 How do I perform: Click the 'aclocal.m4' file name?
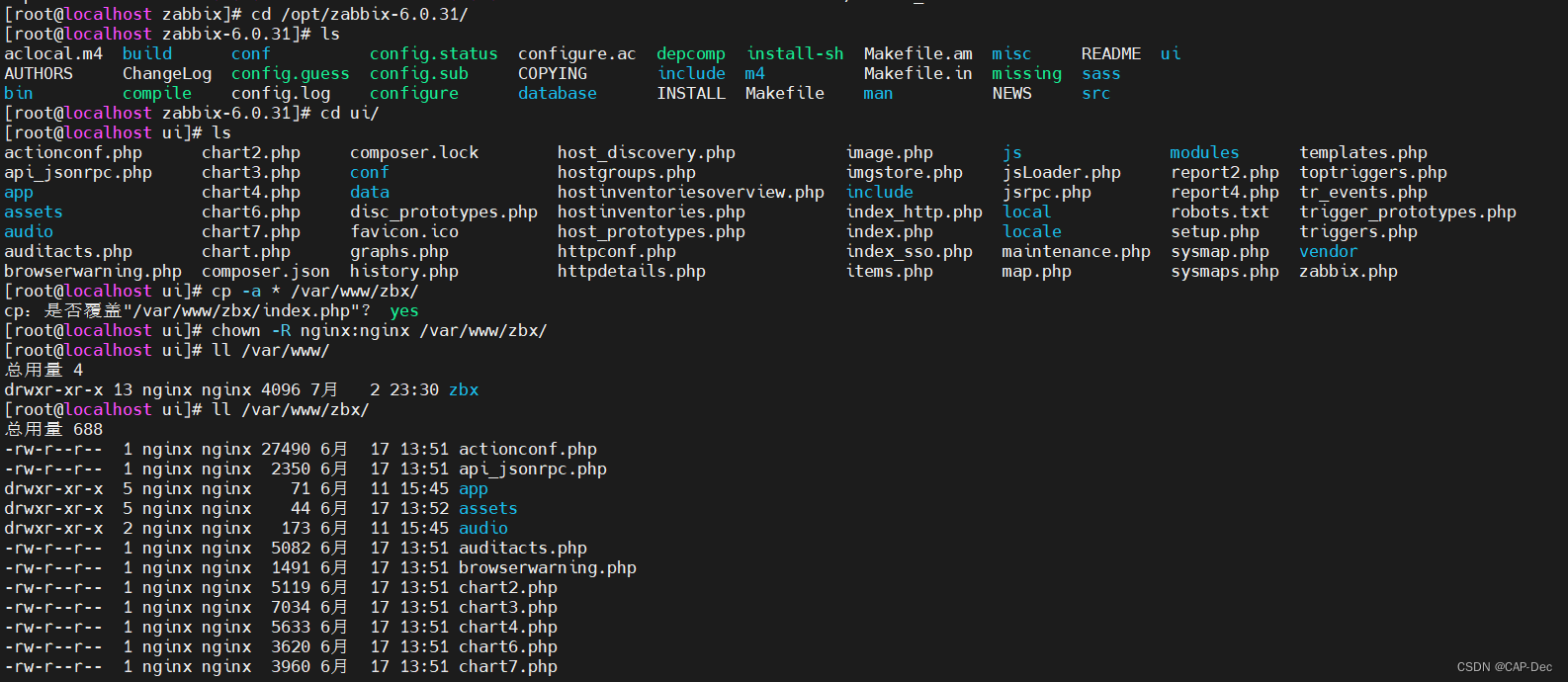pyautogui.click(x=53, y=53)
